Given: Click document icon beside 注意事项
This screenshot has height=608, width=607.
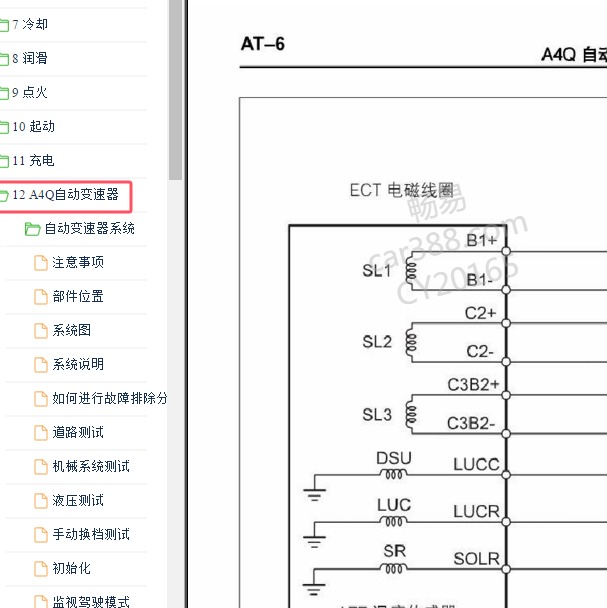Looking at the screenshot, I should coord(41,263).
